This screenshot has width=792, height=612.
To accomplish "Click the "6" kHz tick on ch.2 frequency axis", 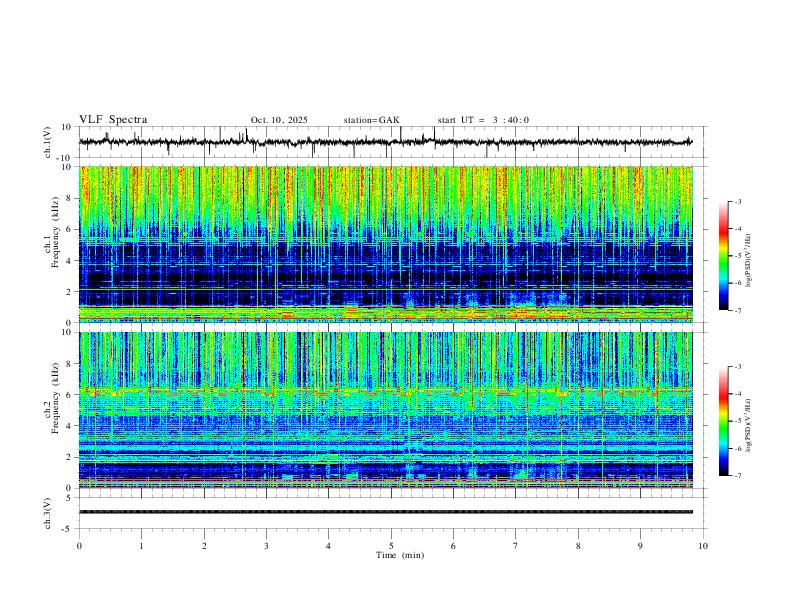I will (x=70, y=395).
